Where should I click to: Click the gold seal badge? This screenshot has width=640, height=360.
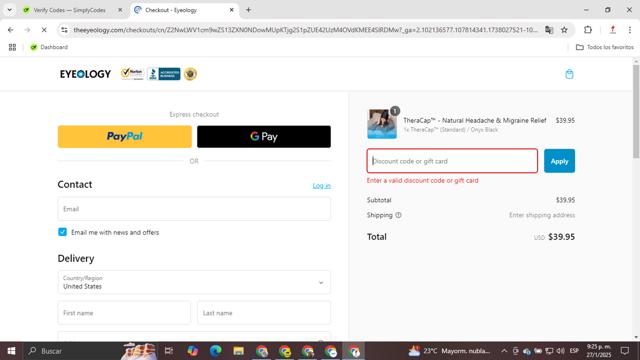pyautogui.click(x=190, y=74)
